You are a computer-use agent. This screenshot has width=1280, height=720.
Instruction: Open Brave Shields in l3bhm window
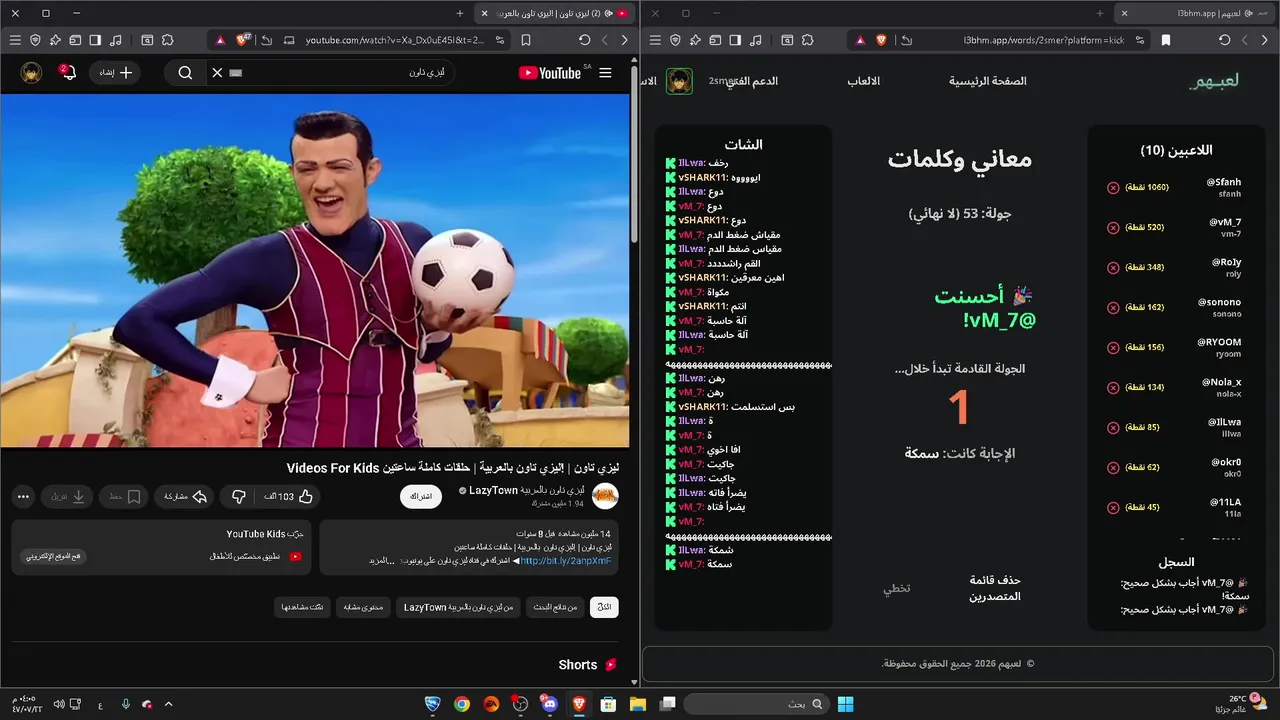[882, 40]
